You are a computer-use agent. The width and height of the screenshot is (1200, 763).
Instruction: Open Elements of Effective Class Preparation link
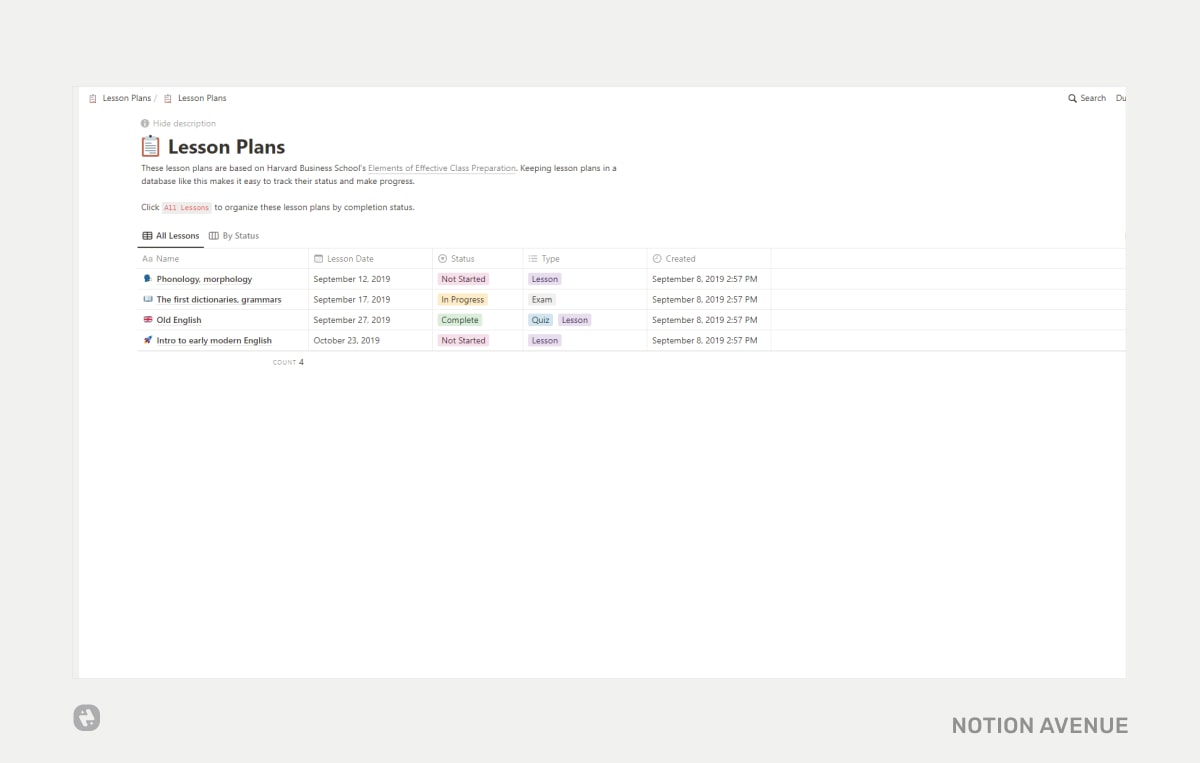(x=442, y=168)
